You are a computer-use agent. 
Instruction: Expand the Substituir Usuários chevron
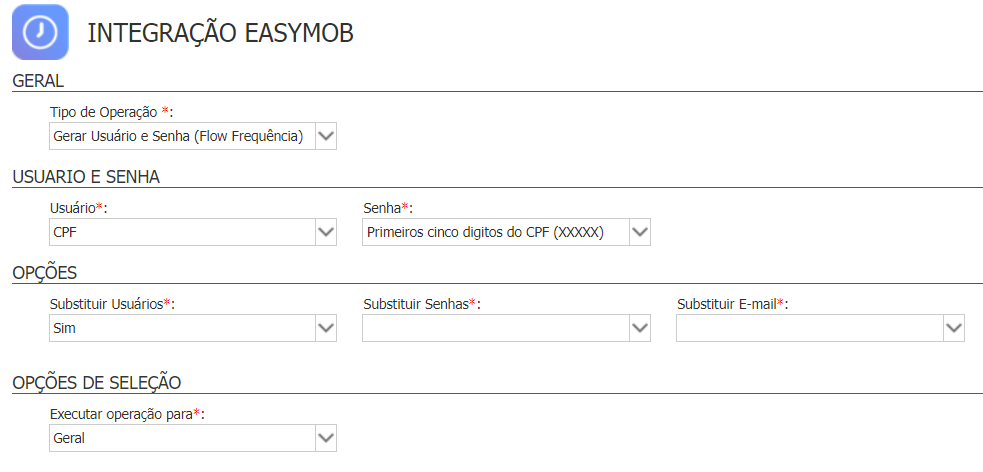[x=325, y=328]
